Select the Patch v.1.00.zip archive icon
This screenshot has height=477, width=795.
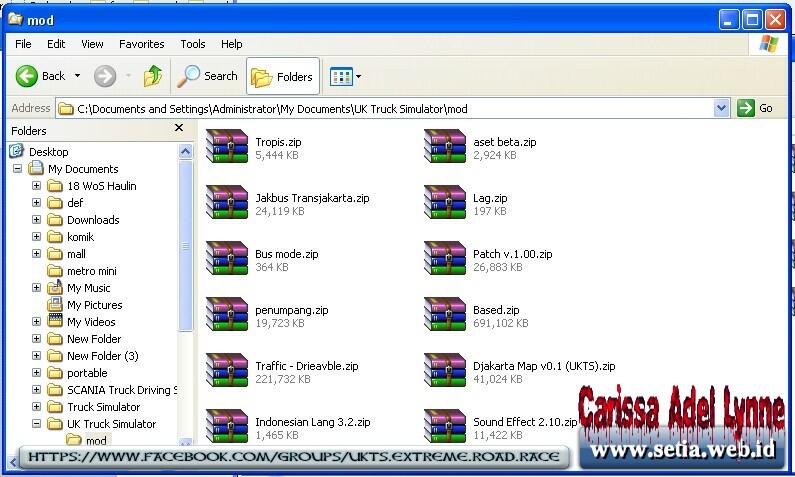click(445, 259)
